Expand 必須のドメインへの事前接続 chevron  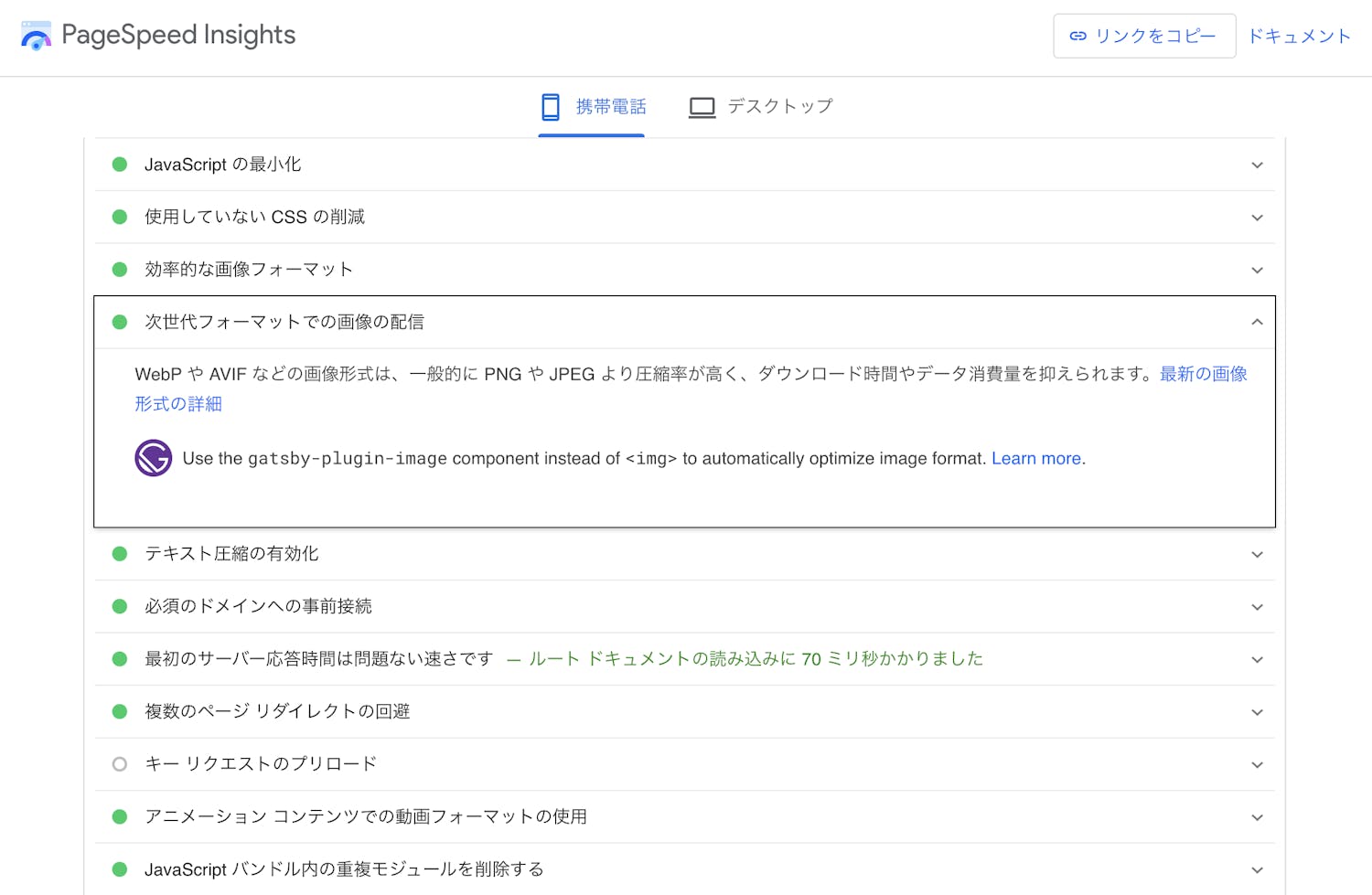coord(1257,607)
